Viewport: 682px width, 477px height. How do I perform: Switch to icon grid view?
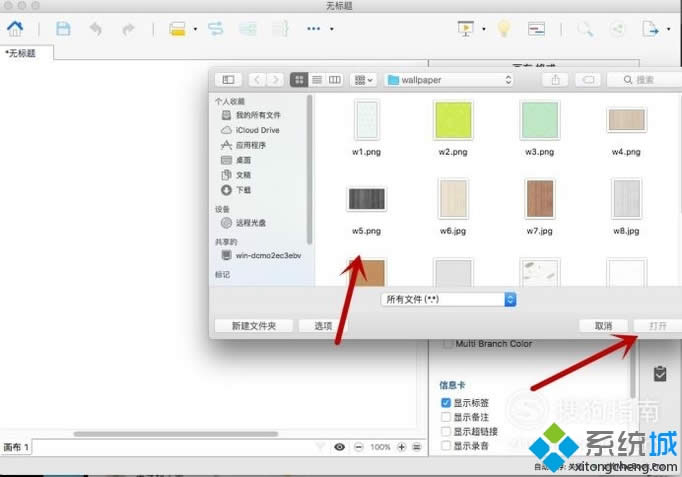click(299, 80)
